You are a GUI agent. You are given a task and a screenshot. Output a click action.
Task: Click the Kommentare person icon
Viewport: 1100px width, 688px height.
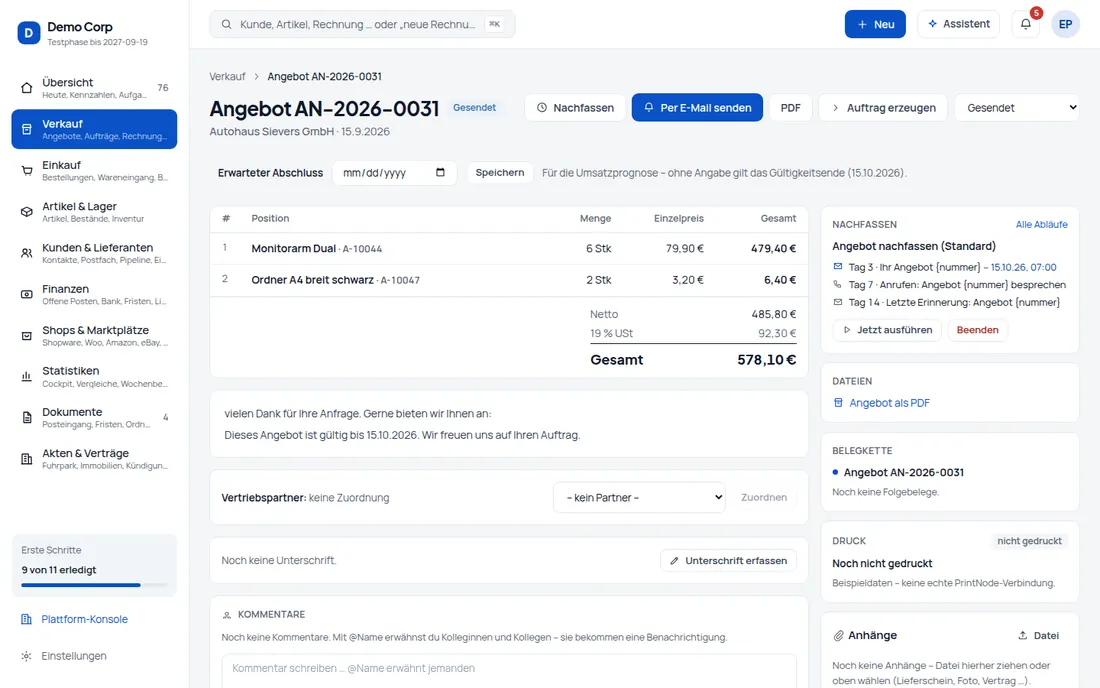[x=227, y=615]
